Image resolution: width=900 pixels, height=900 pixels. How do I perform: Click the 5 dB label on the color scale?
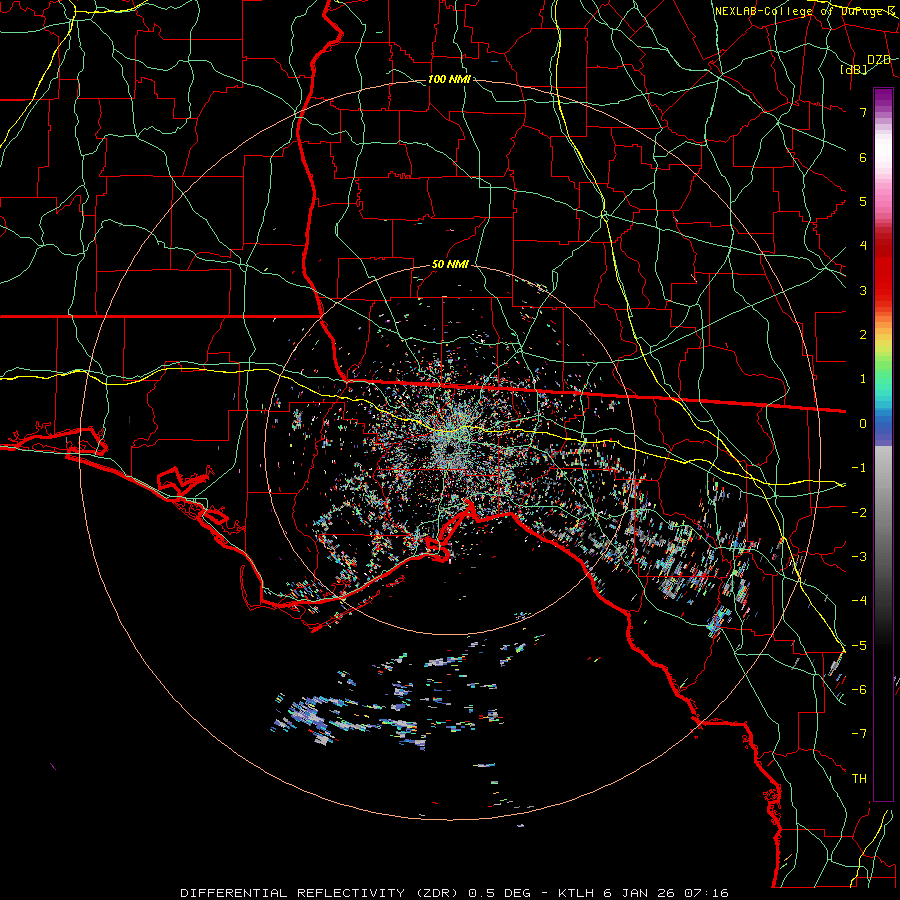tap(863, 201)
